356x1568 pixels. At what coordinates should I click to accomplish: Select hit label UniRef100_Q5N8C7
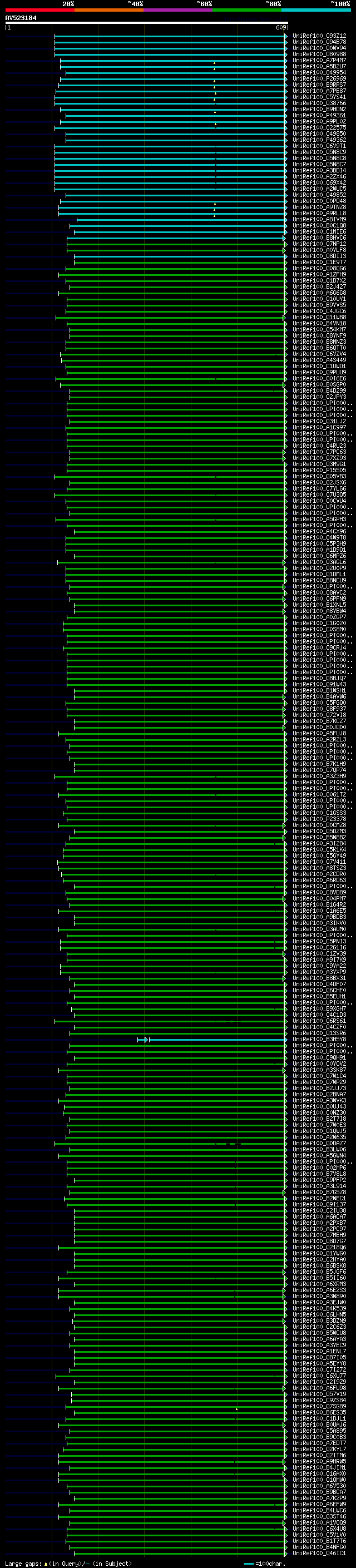(x=319, y=164)
